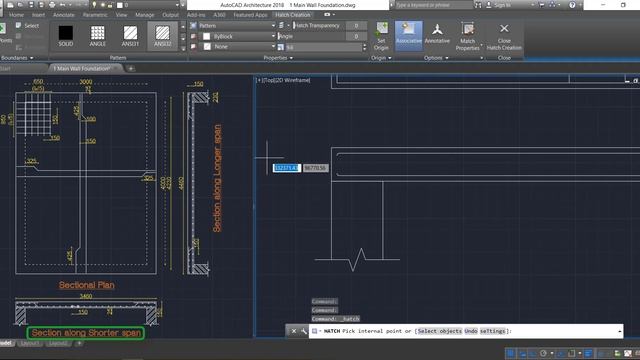The image size is (640, 360).
Task: Switch to the Parametric ribbon tab
Action: 95,15
